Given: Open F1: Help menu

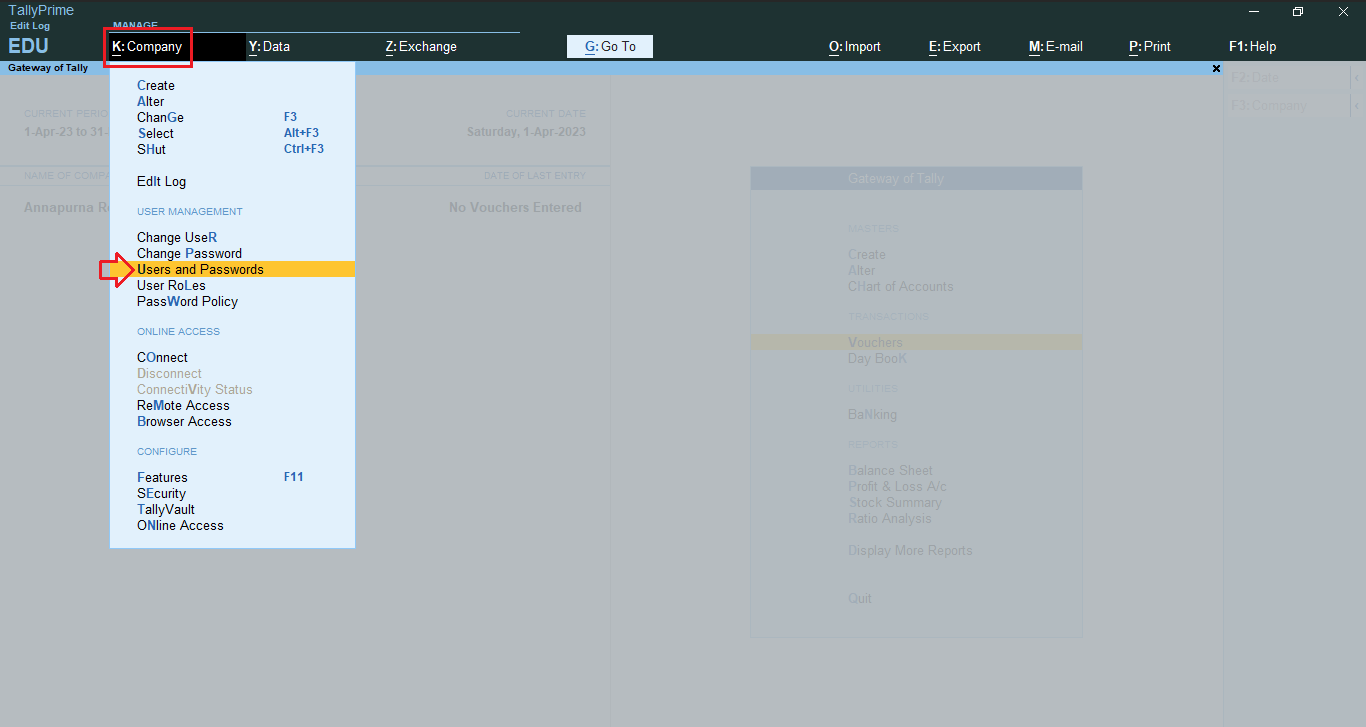Looking at the screenshot, I should (1253, 46).
